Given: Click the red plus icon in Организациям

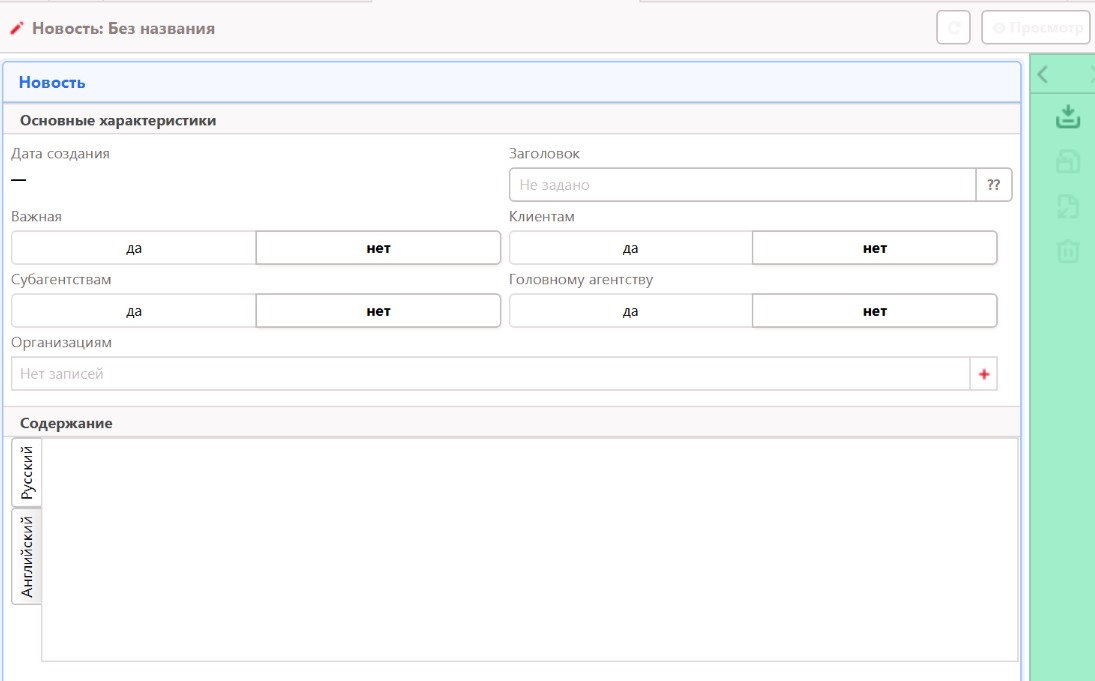Looking at the screenshot, I should pyautogui.click(x=984, y=374).
